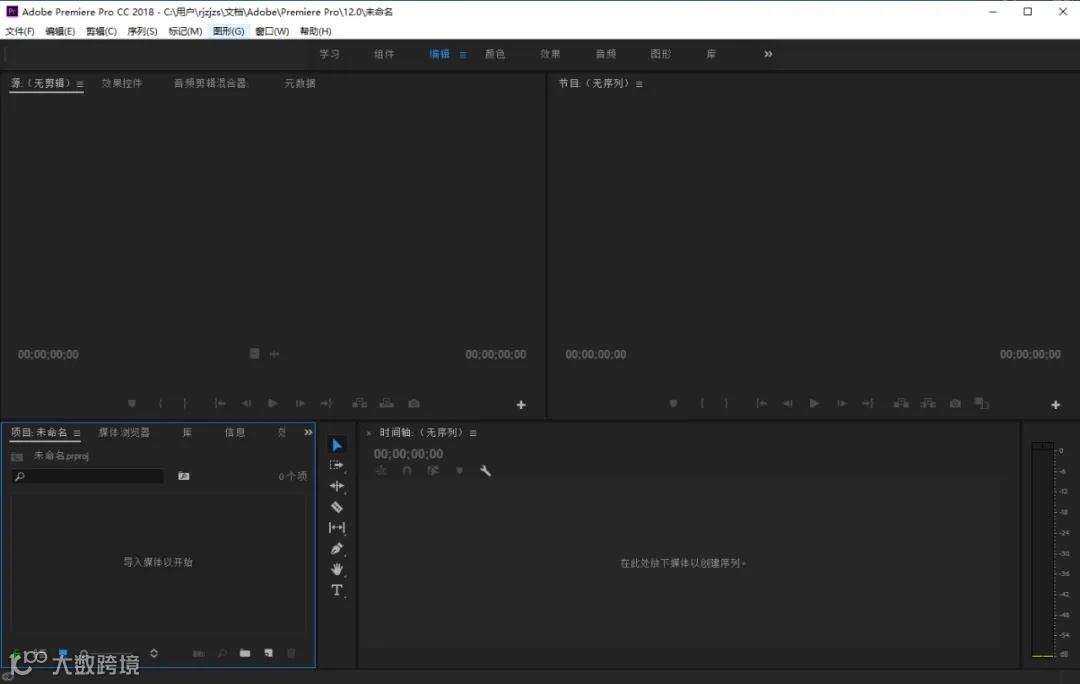Switch to the 颜色 workspace

click(x=495, y=54)
